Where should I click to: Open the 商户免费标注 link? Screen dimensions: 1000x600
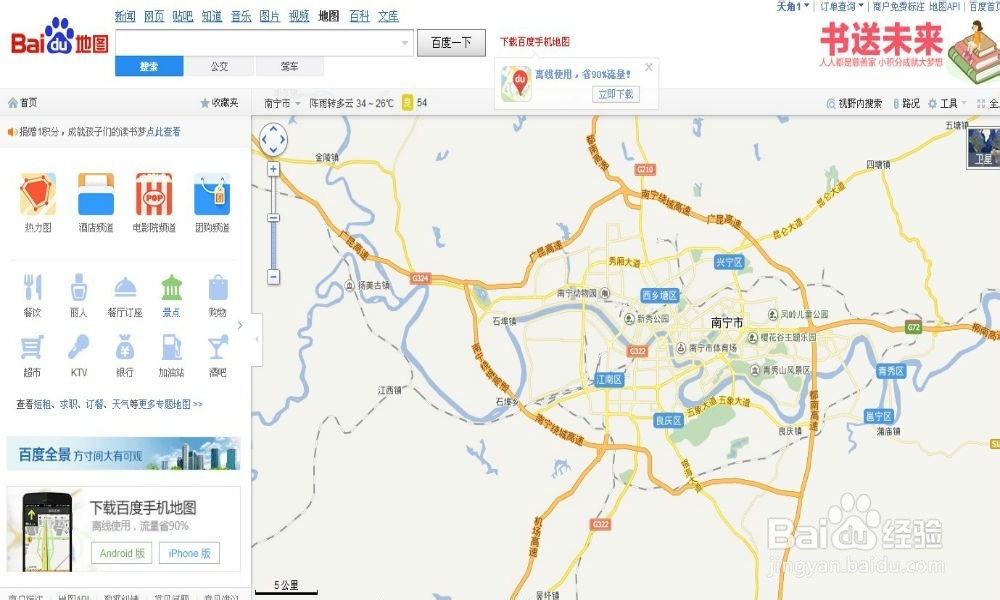[x=899, y=6]
